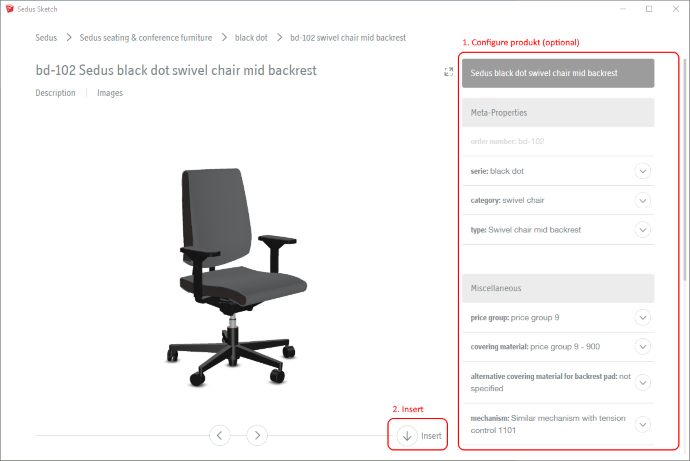This screenshot has height=461, width=690.
Task: Expand the serie black dot dropdown
Action: point(642,171)
